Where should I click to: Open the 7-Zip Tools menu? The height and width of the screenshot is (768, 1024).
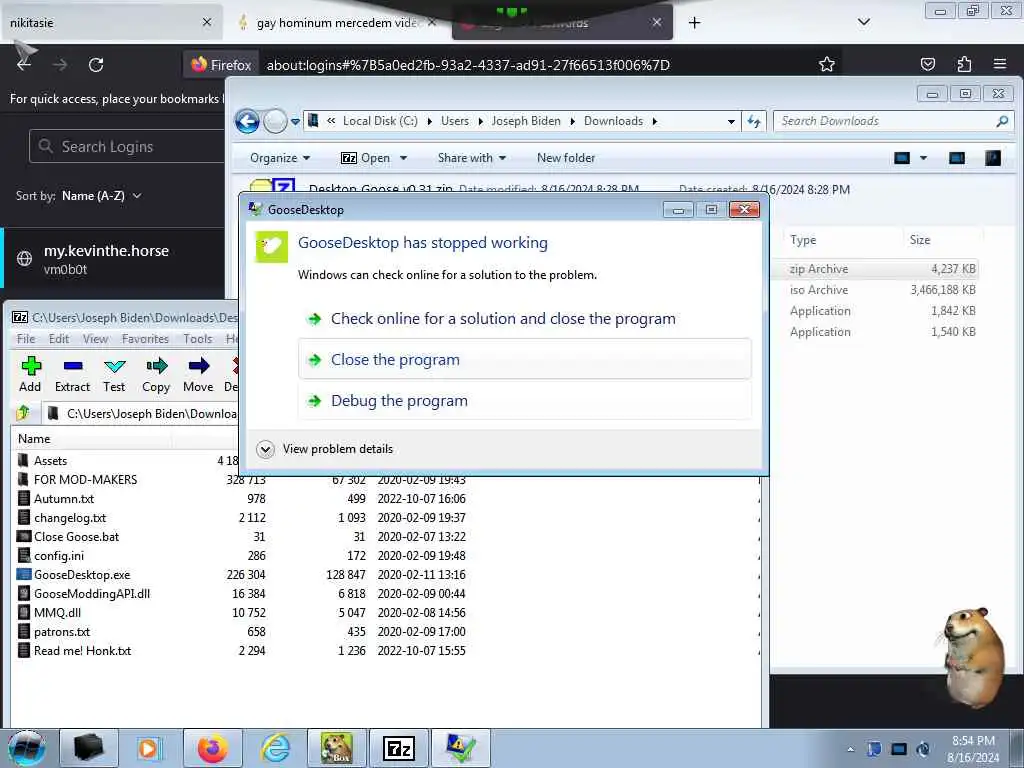[197, 339]
